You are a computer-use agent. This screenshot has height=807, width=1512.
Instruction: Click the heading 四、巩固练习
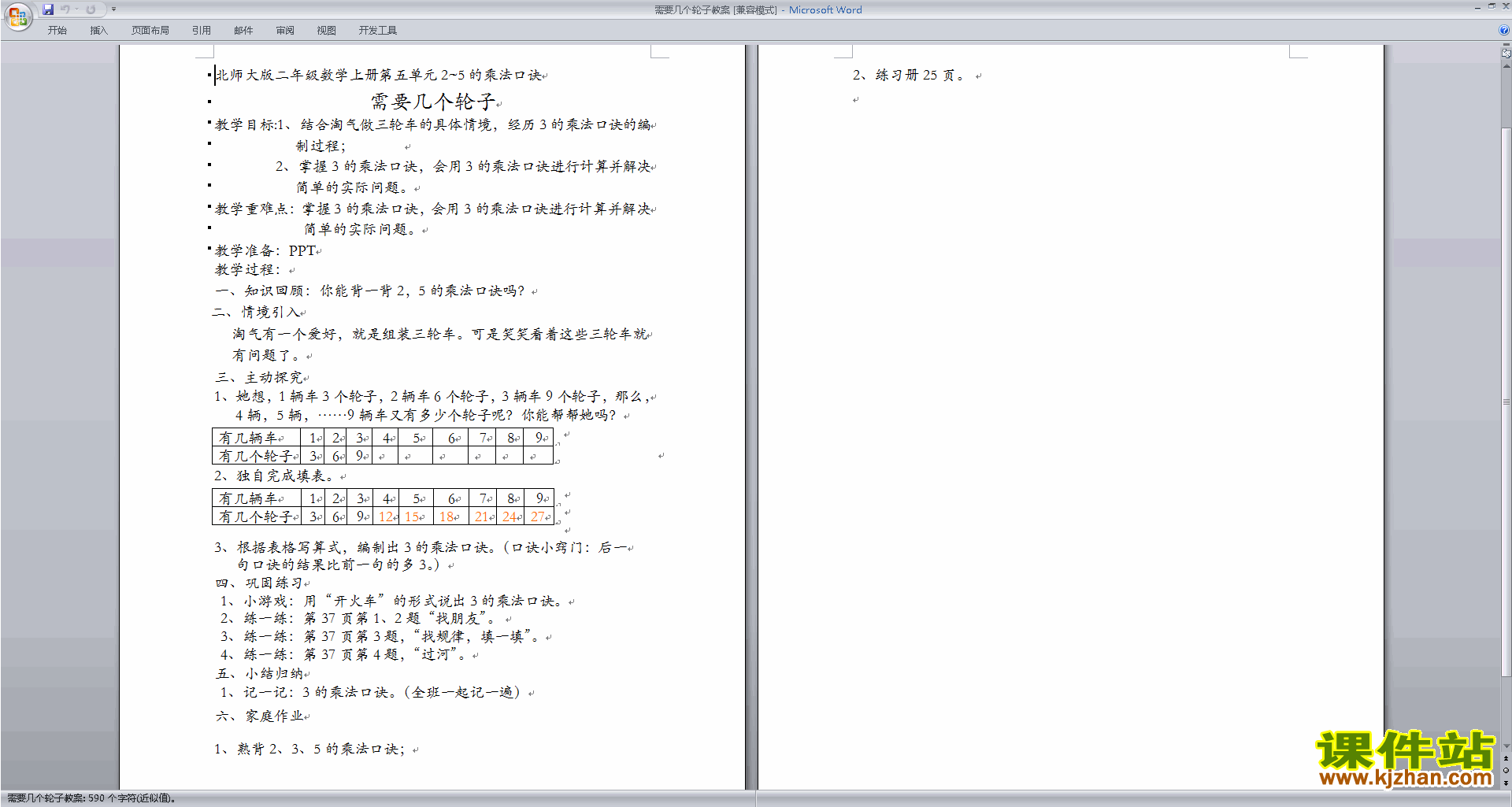click(x=259, y=583)
